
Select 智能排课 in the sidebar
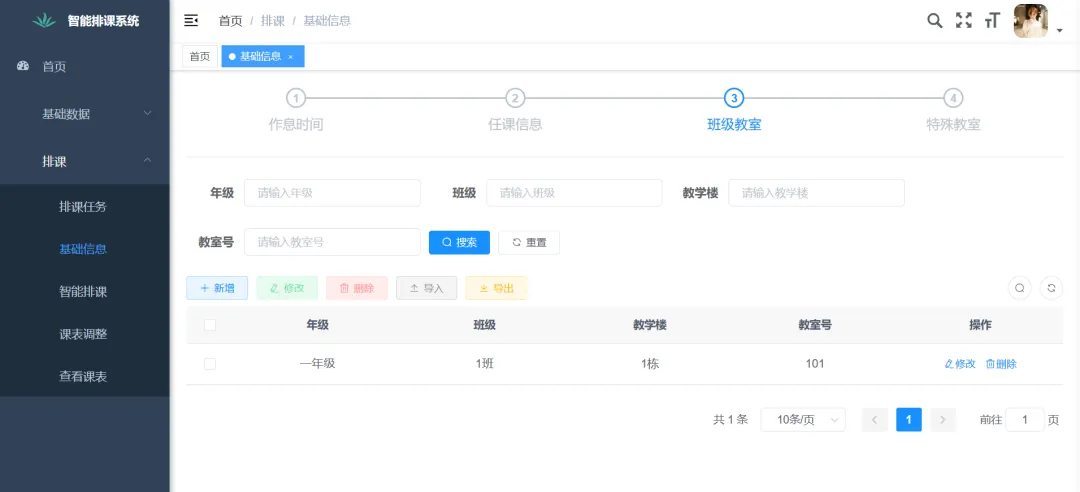click(83, 292)
